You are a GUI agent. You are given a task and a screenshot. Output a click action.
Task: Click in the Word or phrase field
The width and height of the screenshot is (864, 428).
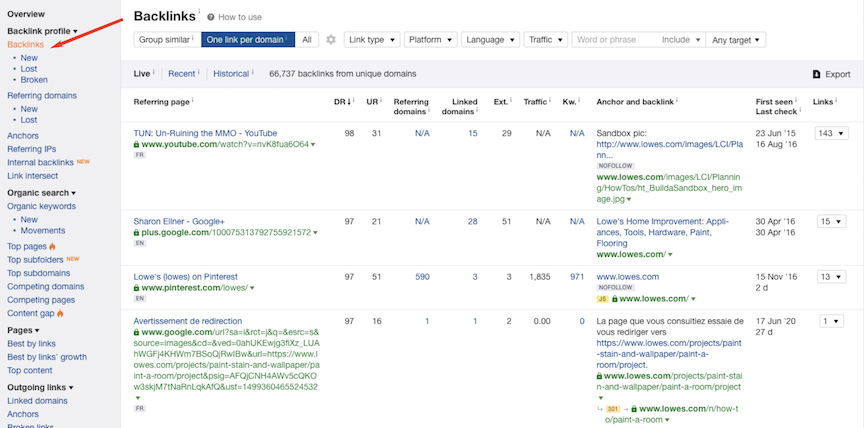[615, 40]
